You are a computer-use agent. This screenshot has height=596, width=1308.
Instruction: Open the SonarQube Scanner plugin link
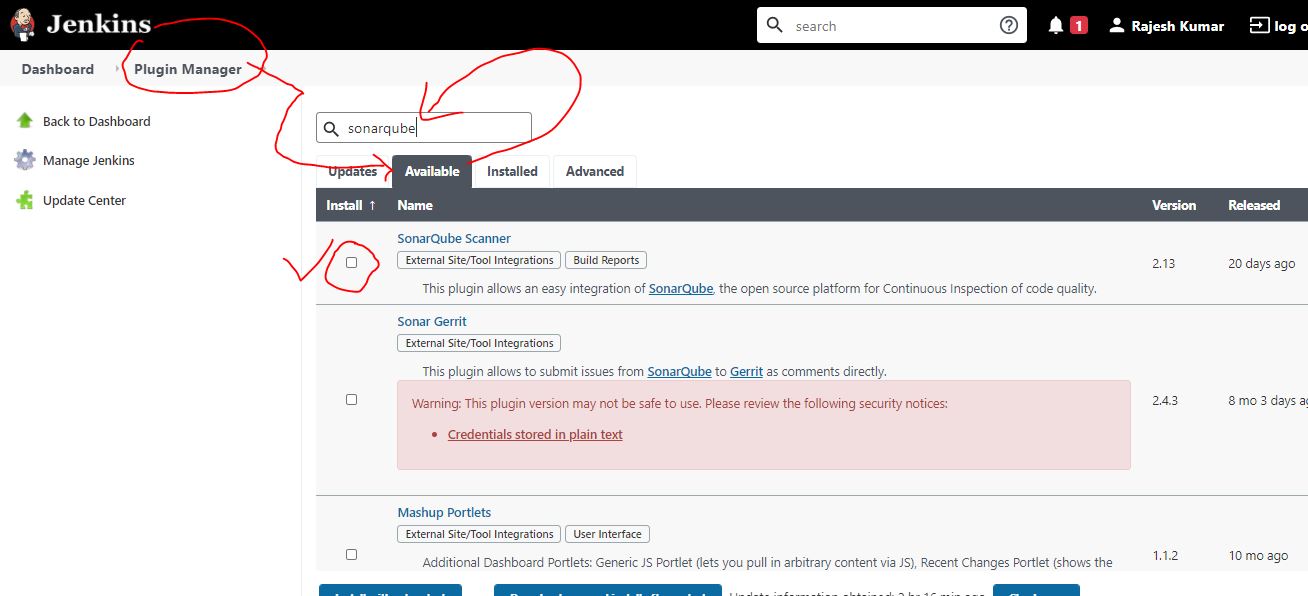pyautogui.click(x=454, y=238)
